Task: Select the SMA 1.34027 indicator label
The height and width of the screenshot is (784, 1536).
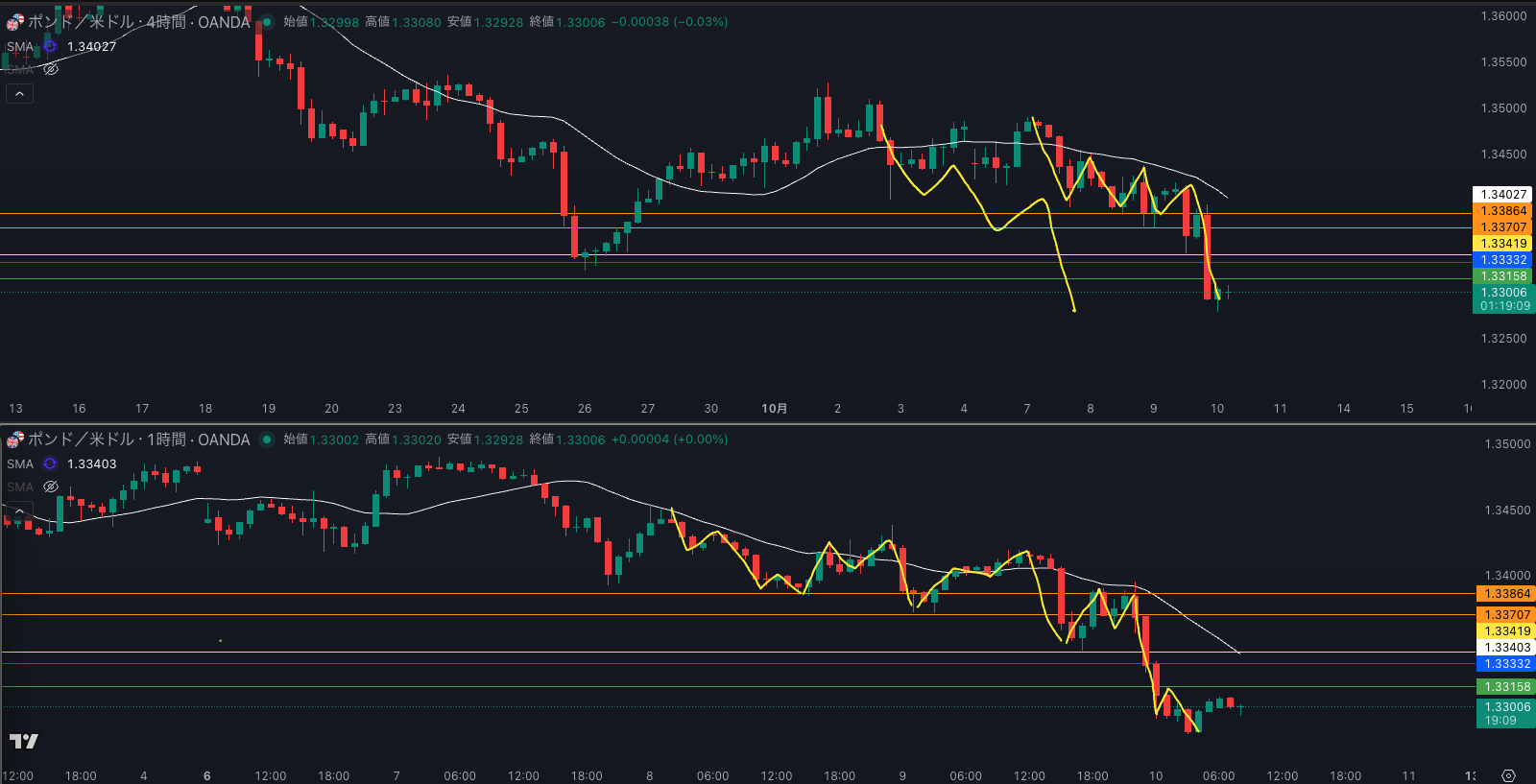Action: point(91,46)
